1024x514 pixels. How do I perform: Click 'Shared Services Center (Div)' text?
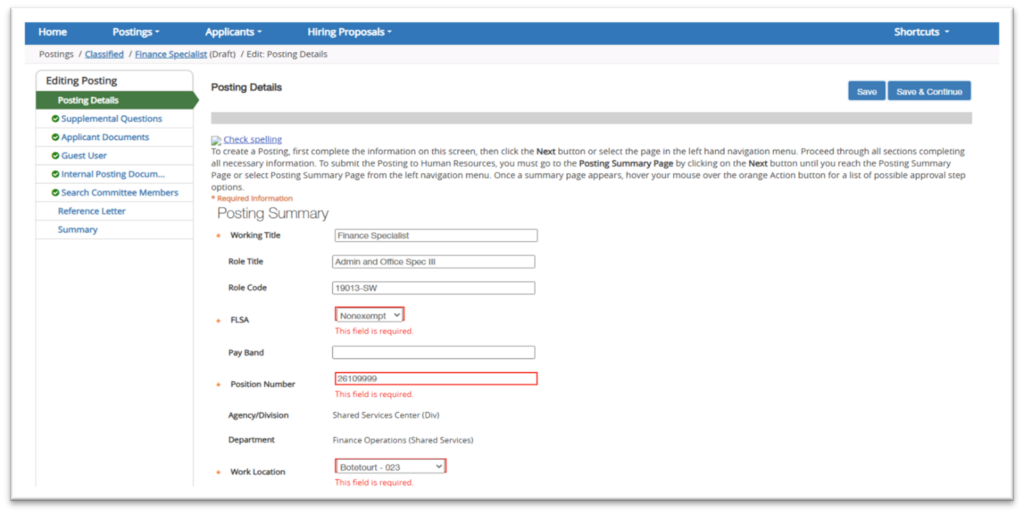pos(386,415)
